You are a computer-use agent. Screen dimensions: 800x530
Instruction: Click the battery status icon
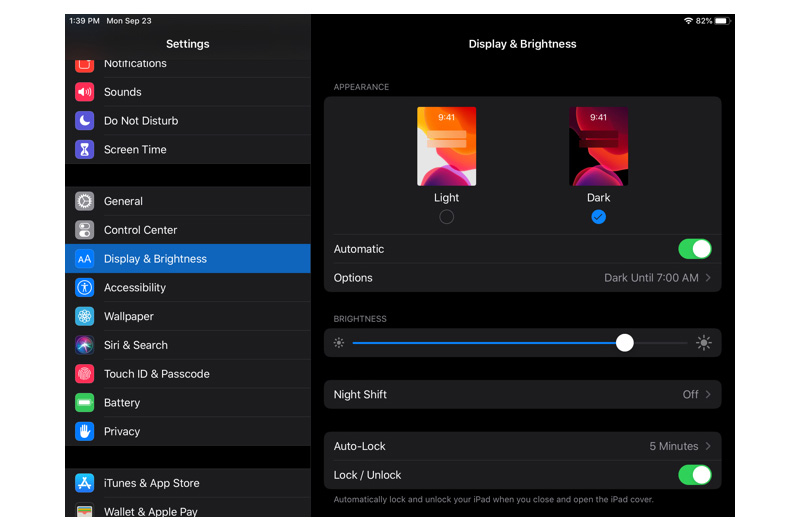click(x=722, y=21)
